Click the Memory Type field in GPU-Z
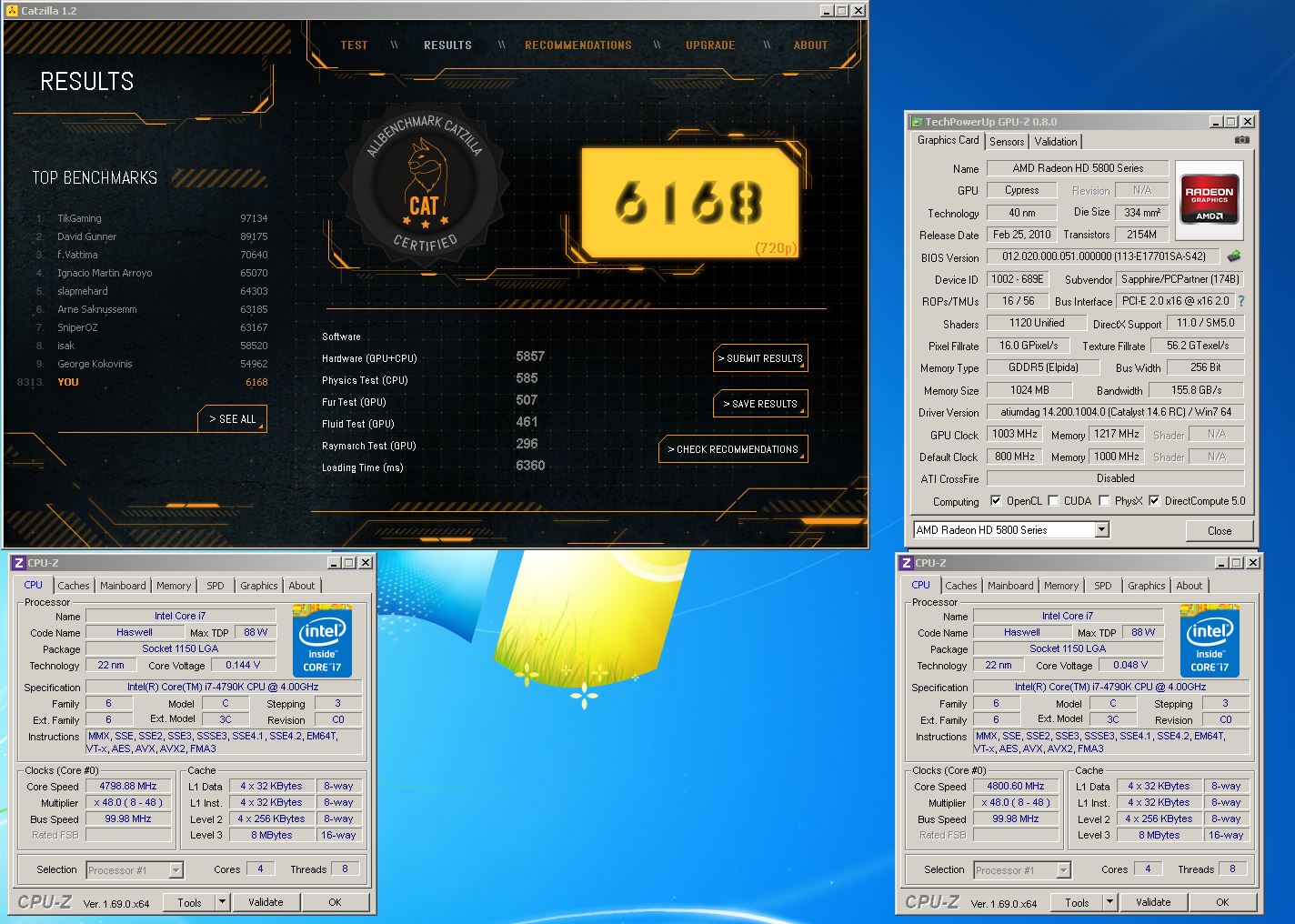This screenshot has width=1295, height=924. 1043,367
